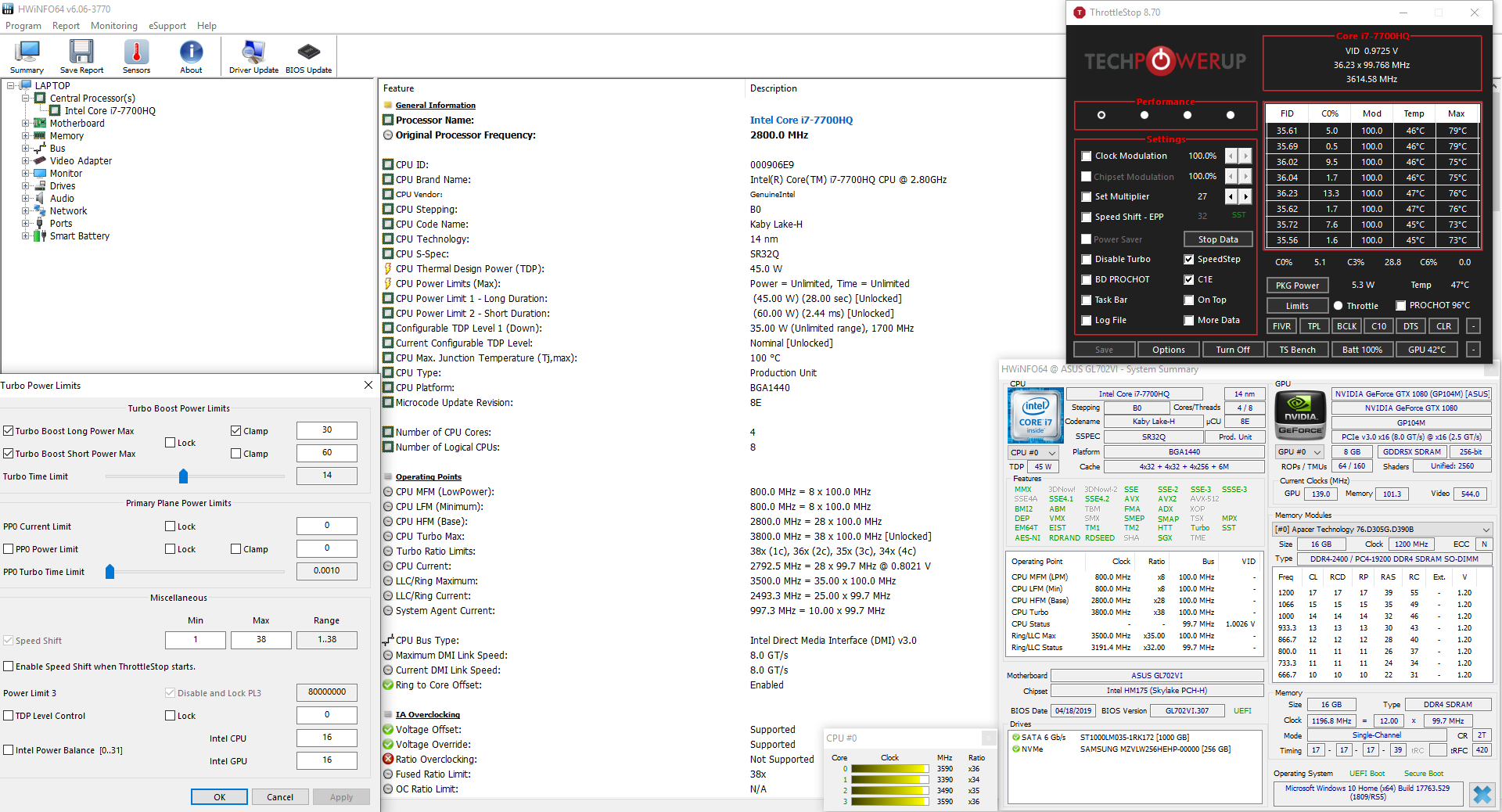Increase Clock Modulation with right arrow
The image size is (1502, 812).
1245,156
